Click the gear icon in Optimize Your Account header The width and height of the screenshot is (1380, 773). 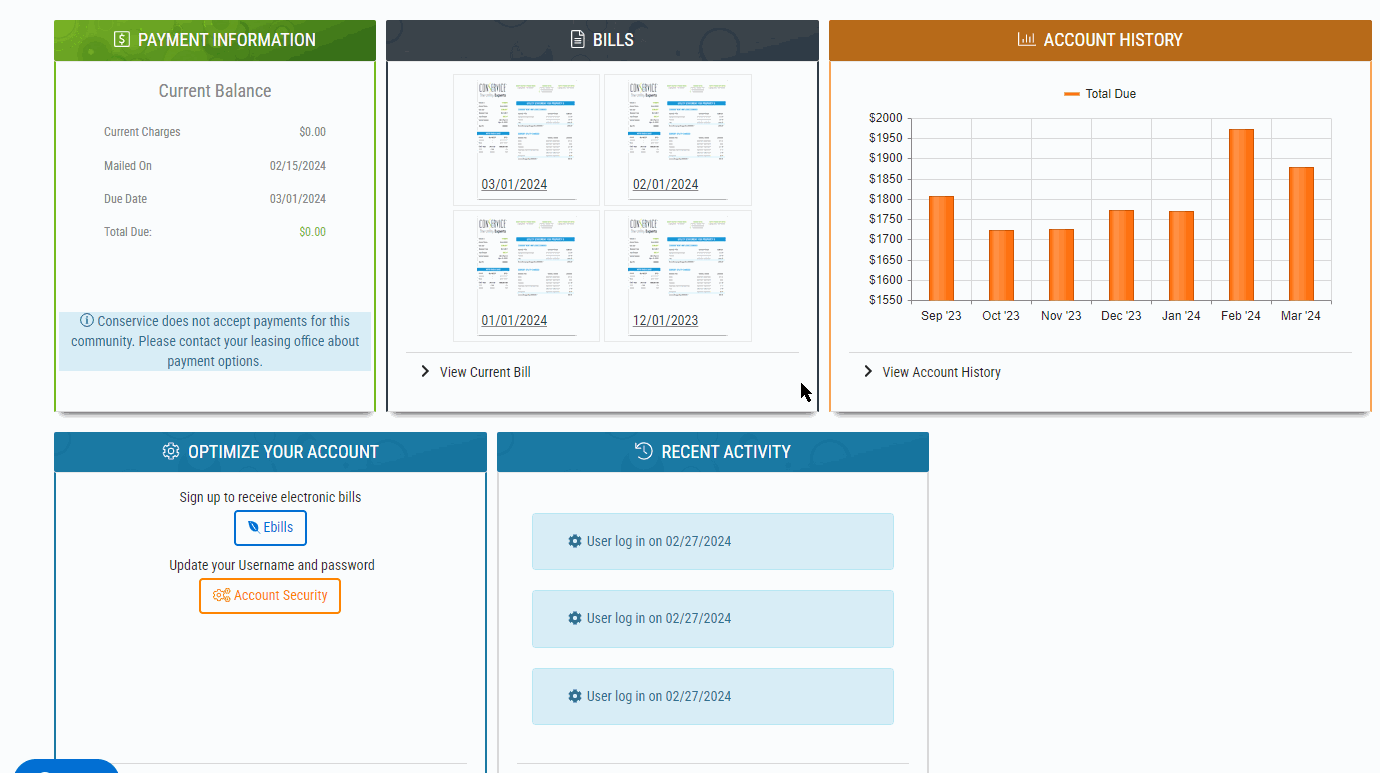click(170, 451)
